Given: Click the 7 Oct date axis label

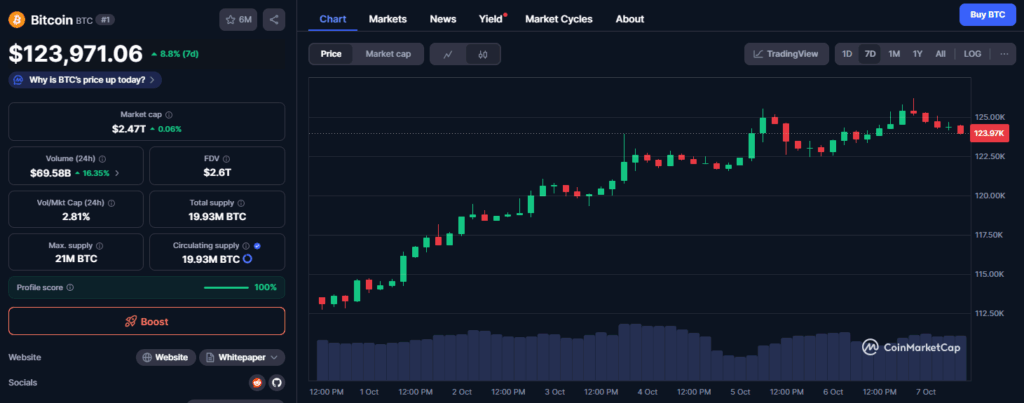Looking at the screenshot, I should point(925,392).
